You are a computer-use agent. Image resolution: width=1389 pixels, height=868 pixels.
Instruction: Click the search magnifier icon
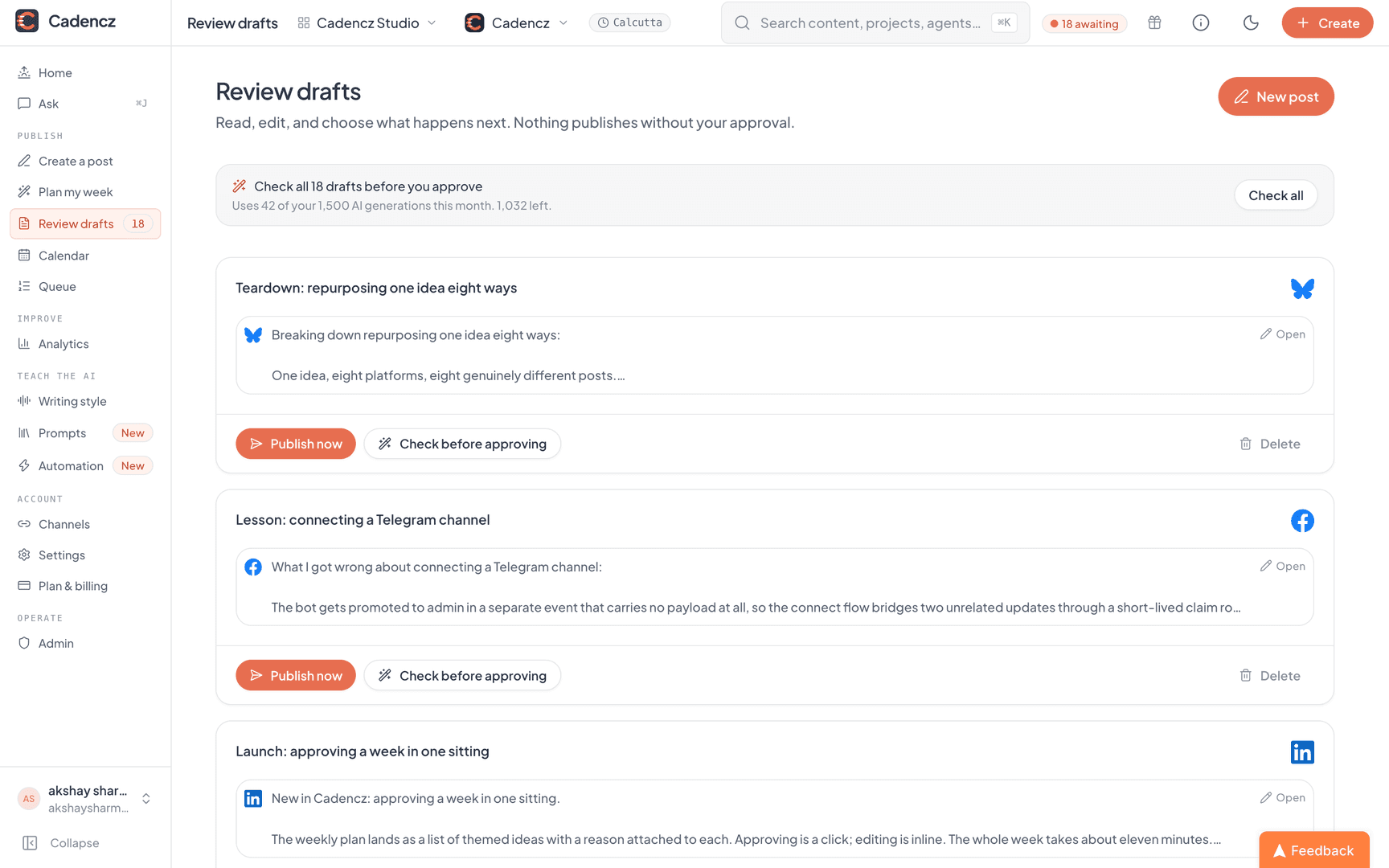tap(743, 23)
